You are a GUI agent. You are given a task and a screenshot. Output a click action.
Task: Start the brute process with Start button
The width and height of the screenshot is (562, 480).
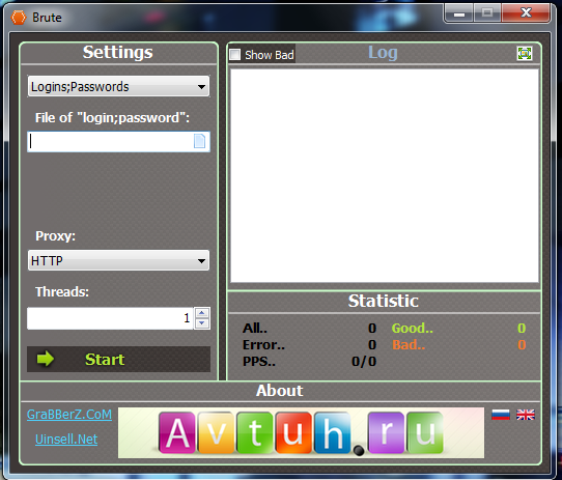119,359
